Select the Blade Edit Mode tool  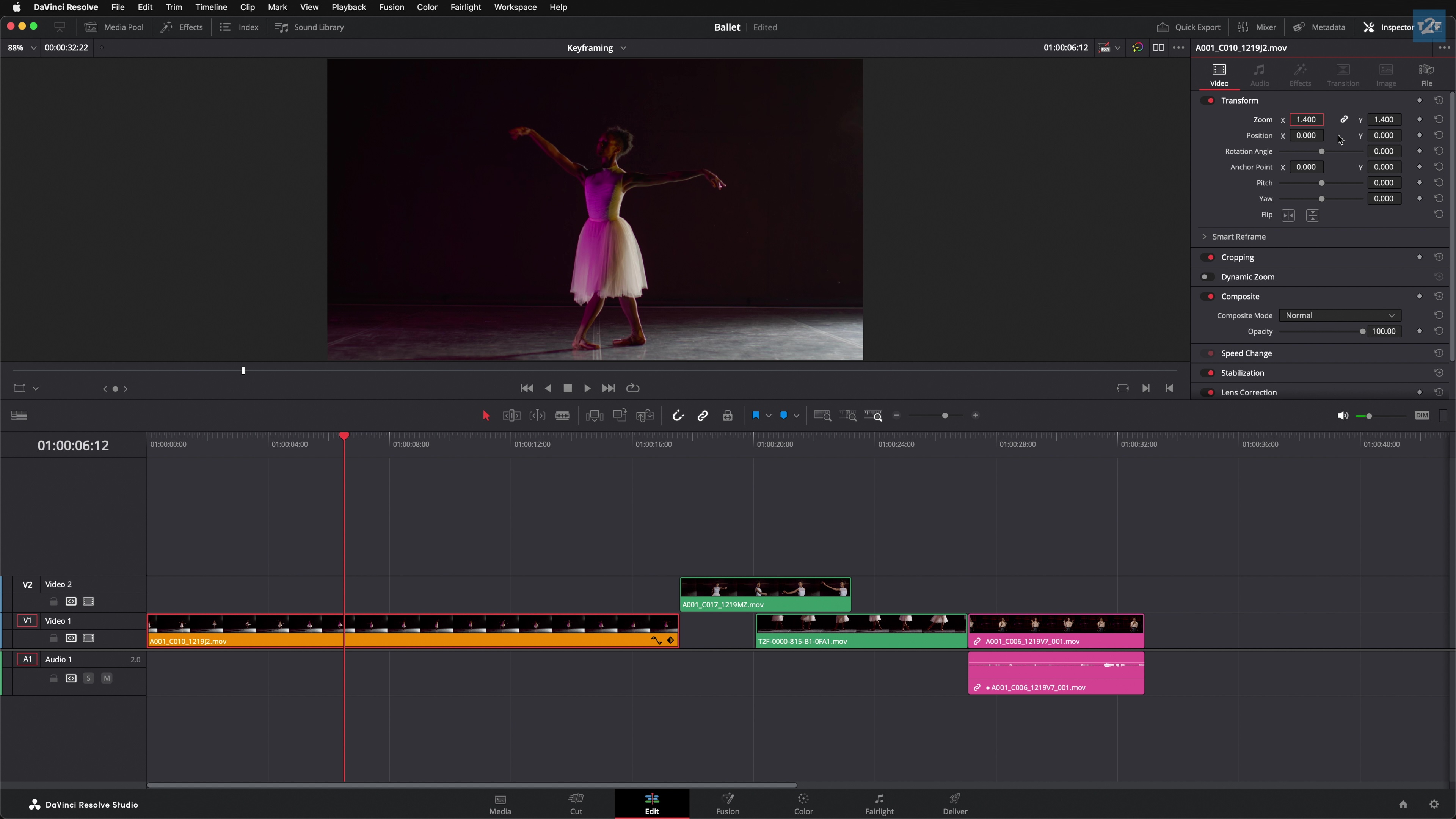coord(563,416)
